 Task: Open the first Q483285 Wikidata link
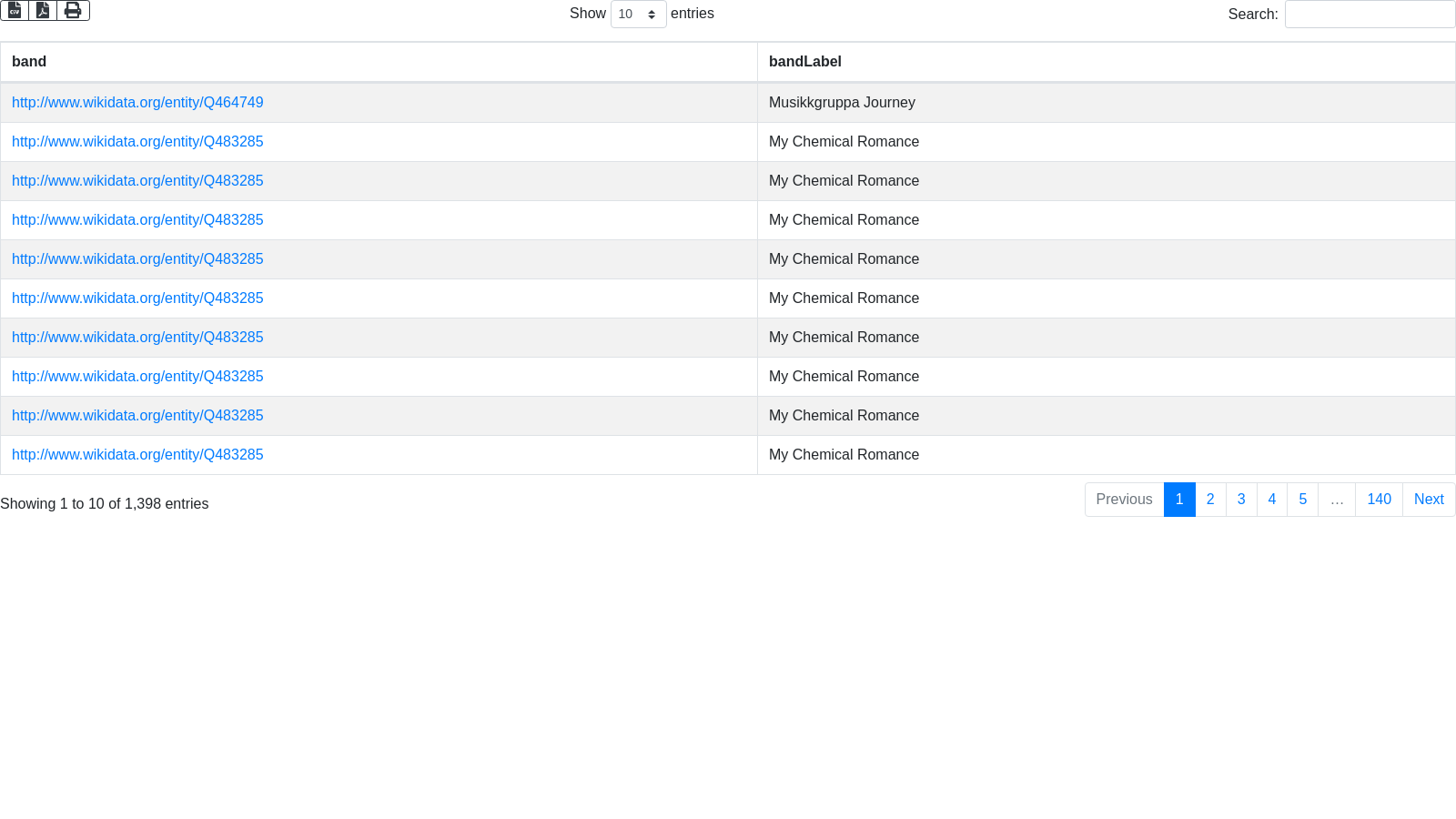coord(137,142)
